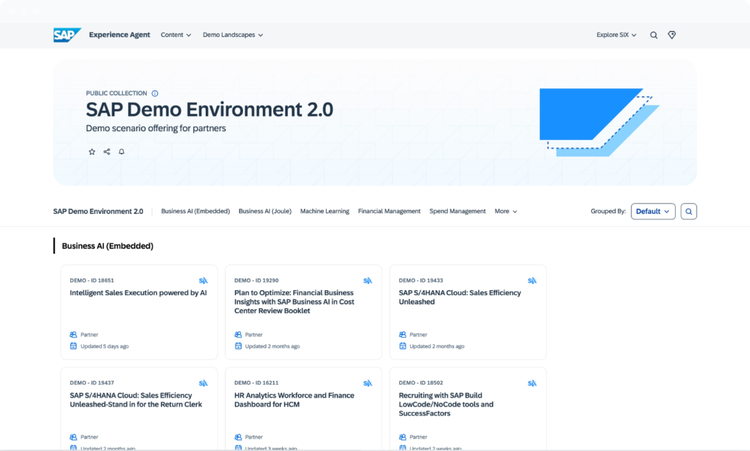Open Sales Efficiency Unleashed-Stand in for Return Clerk
The height and width of the screenshot is (451, 750).
pos(136,400)
